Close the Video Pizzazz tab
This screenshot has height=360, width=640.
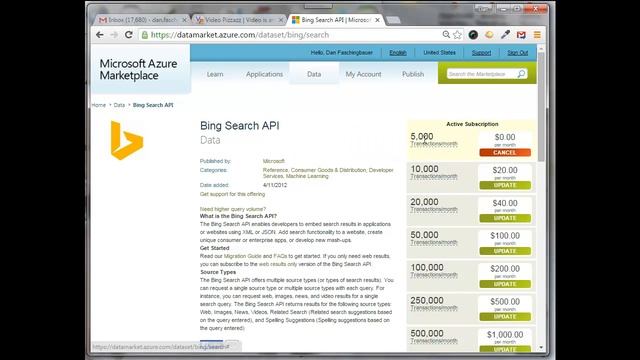pos(280,20)
